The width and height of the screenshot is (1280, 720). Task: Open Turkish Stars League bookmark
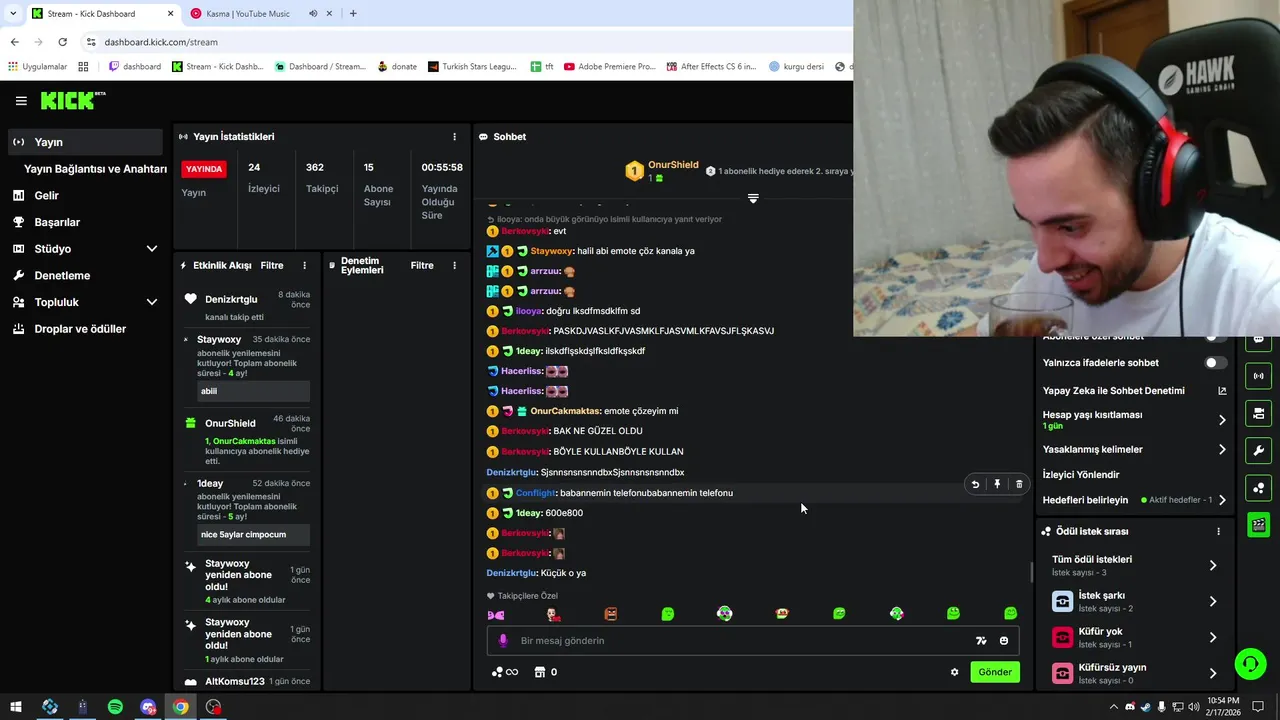(x=472, y=67)
